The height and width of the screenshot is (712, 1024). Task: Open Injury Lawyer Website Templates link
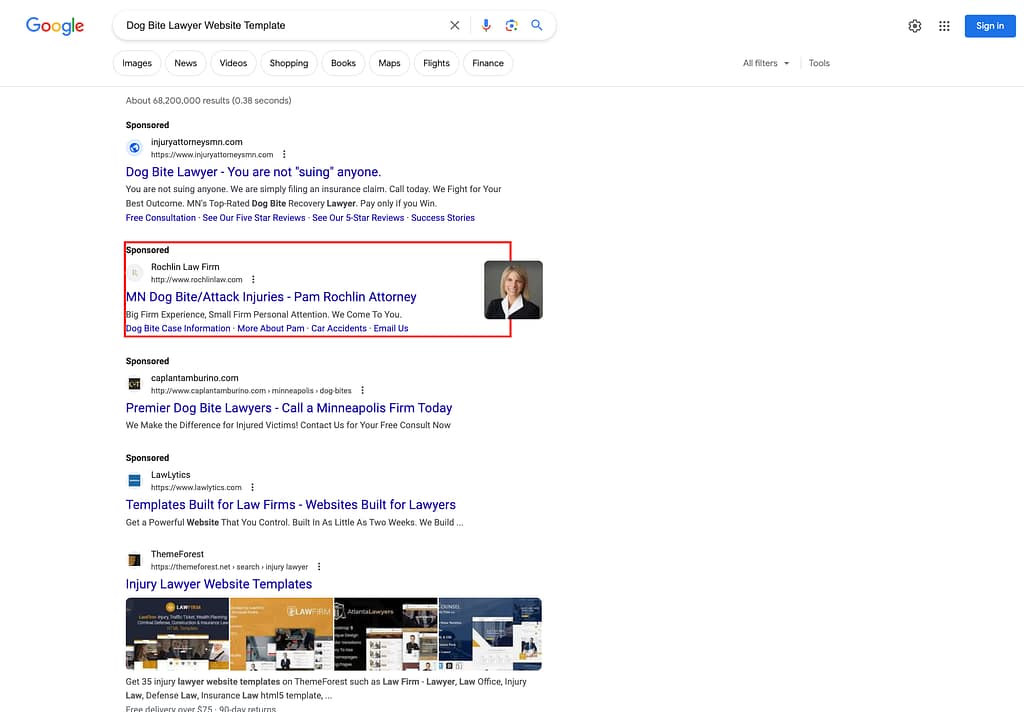point(219,585)
